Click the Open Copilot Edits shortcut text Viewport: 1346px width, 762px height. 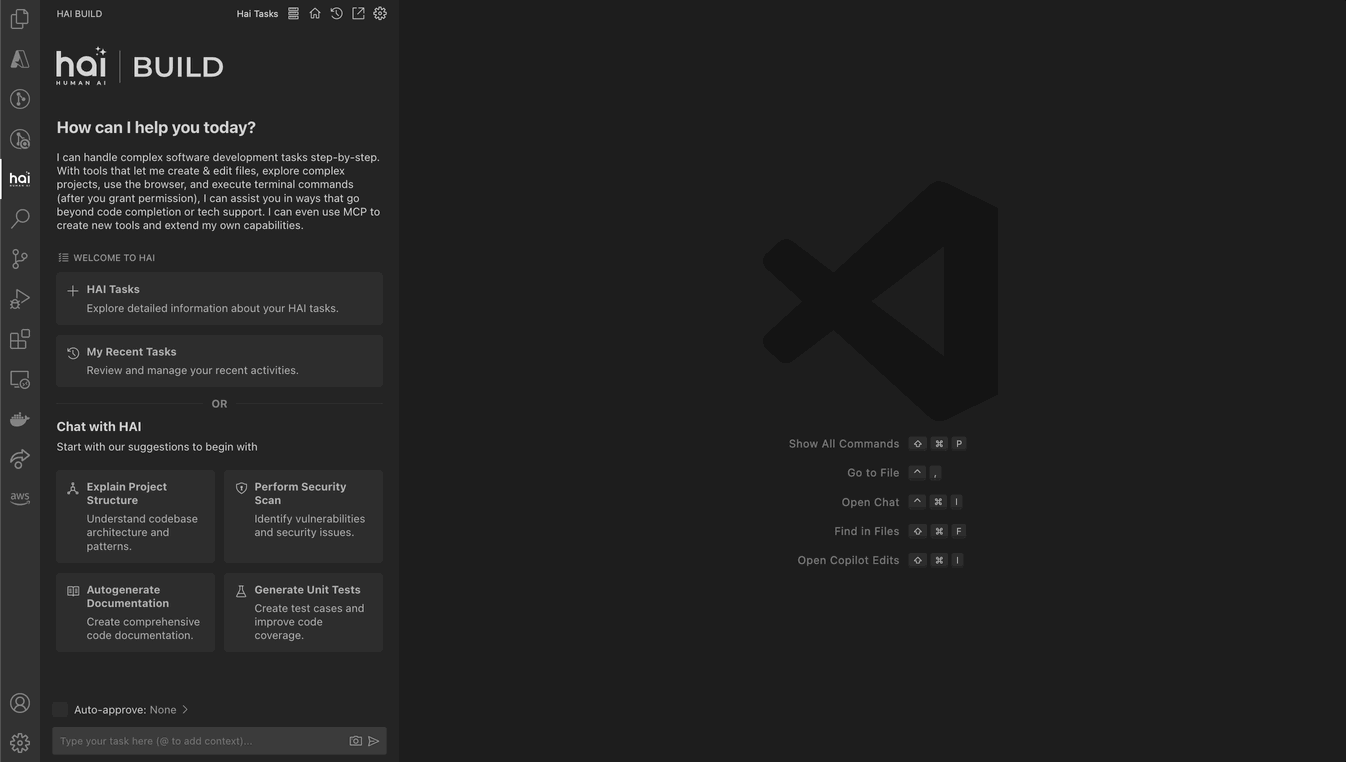848,560
